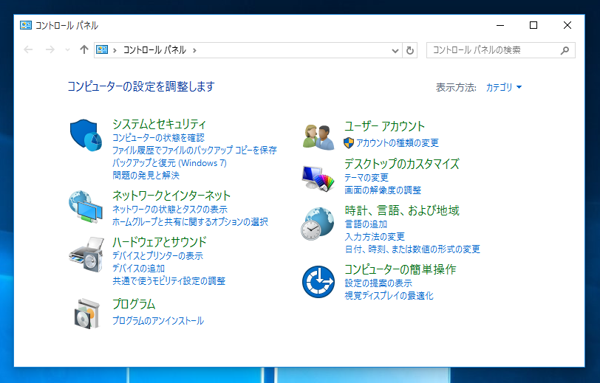Minimize the Control Panel window
This screenshot has width=600, height=383.
500,25
